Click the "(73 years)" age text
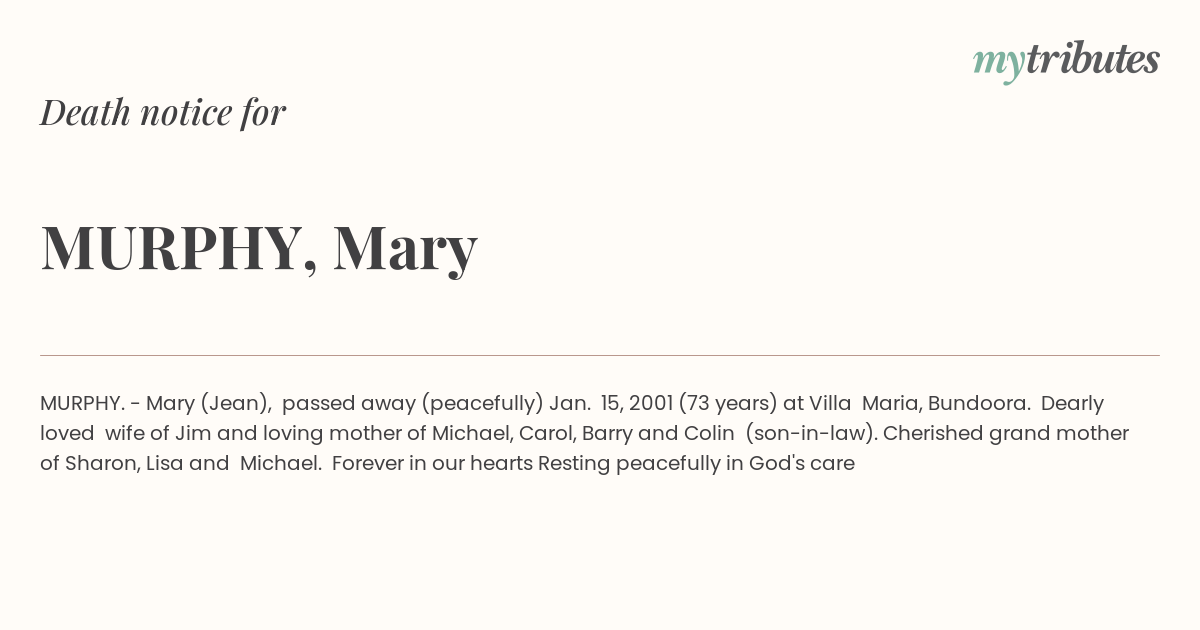Viewport: 1200px width, 630px height. [728, 404]
